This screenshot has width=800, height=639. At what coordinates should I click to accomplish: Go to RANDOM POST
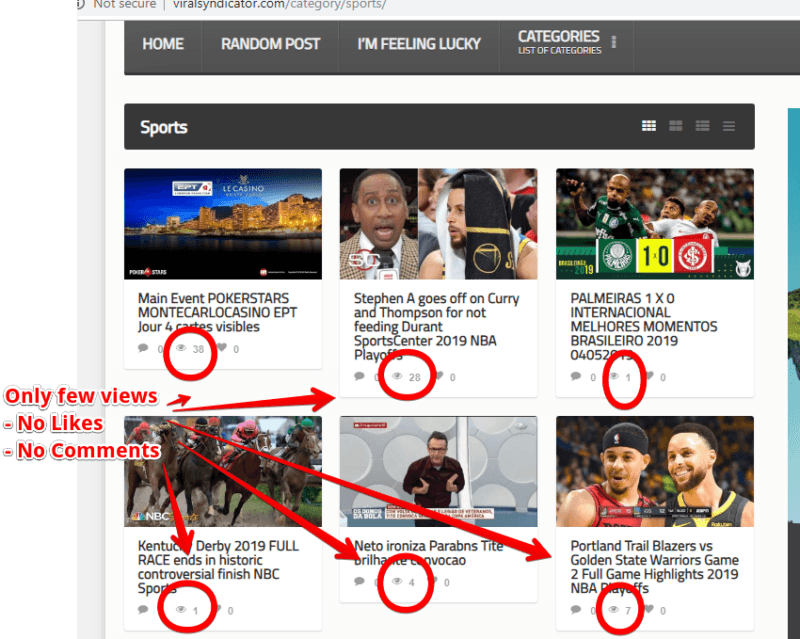pyautogui.click(x=270, y=44)
